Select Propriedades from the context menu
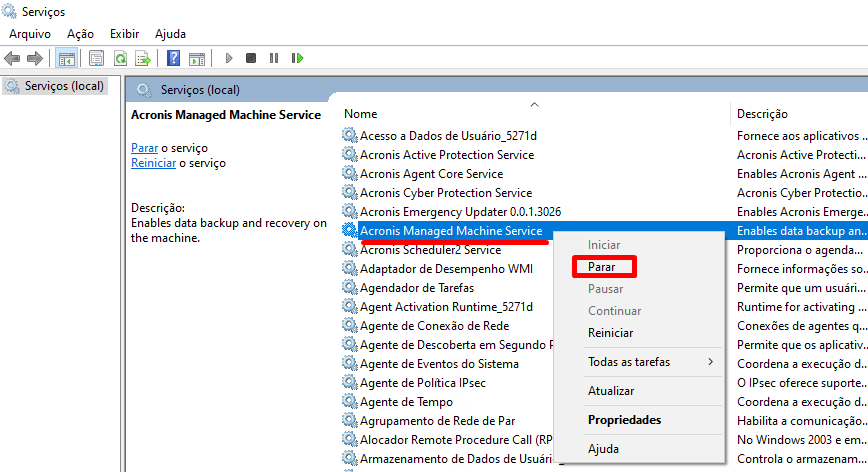The image size is (868, 472). click(x=624, y=420)
